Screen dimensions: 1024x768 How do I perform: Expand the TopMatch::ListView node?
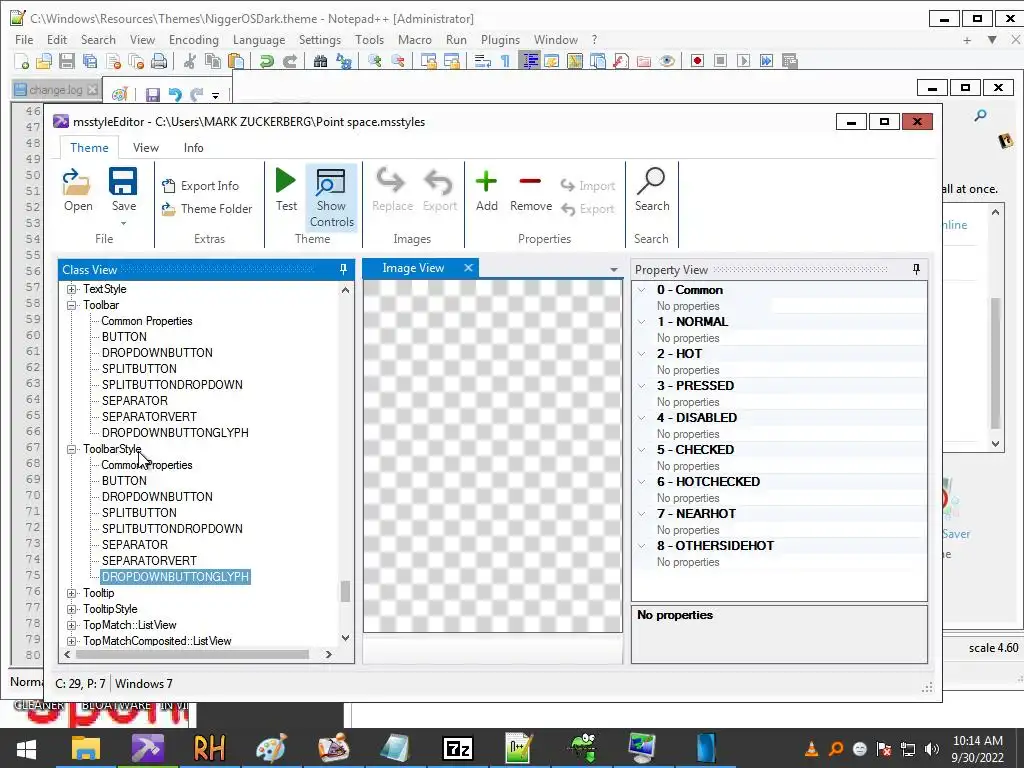71,625
